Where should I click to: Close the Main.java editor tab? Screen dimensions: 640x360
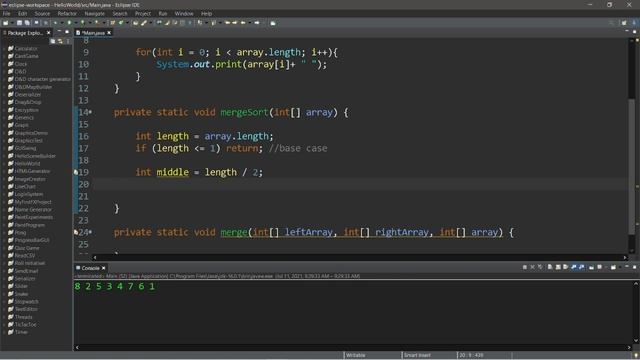tap(109, 33)
